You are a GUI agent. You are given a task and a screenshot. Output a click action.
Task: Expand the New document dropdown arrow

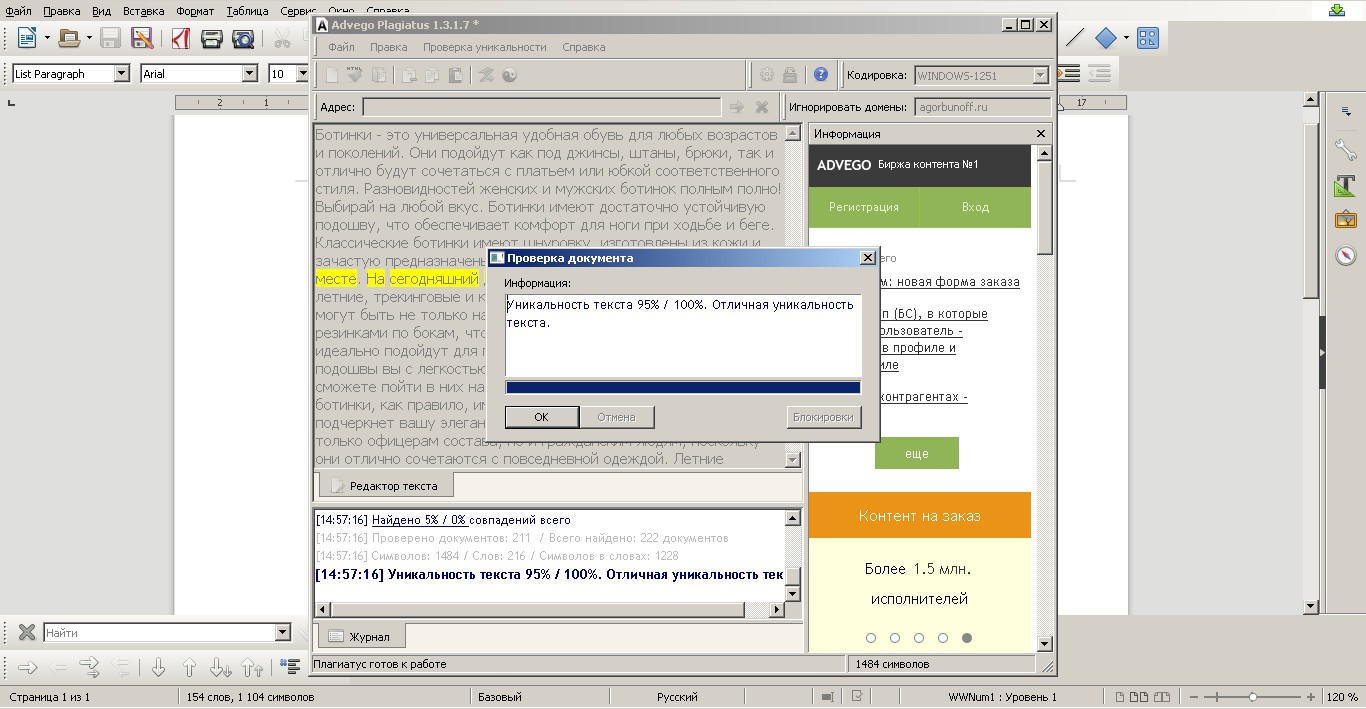tap(46, 39)
